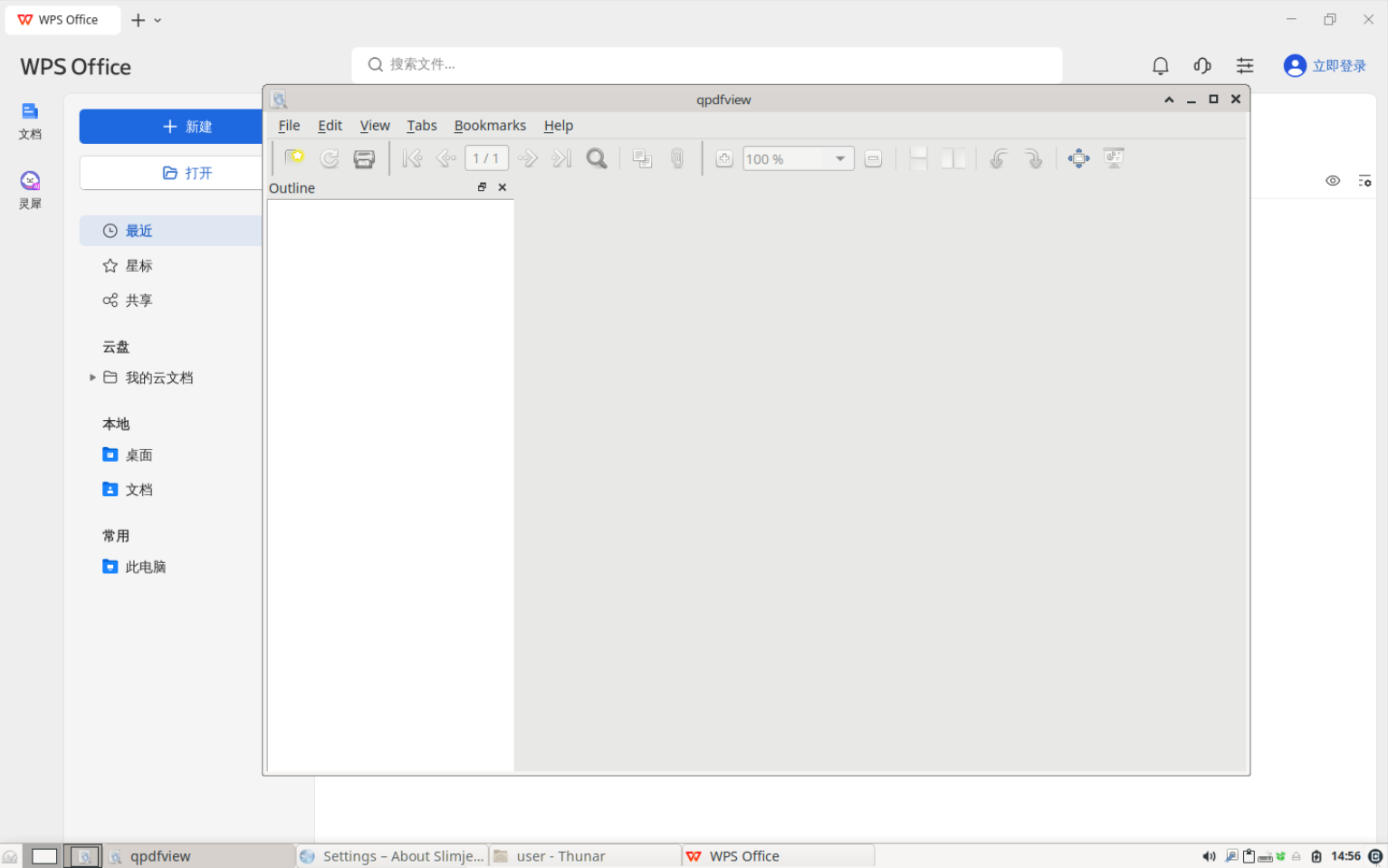Click the zoom in icon beside scale box
The image size is (1388, 868).
point(724,158)
